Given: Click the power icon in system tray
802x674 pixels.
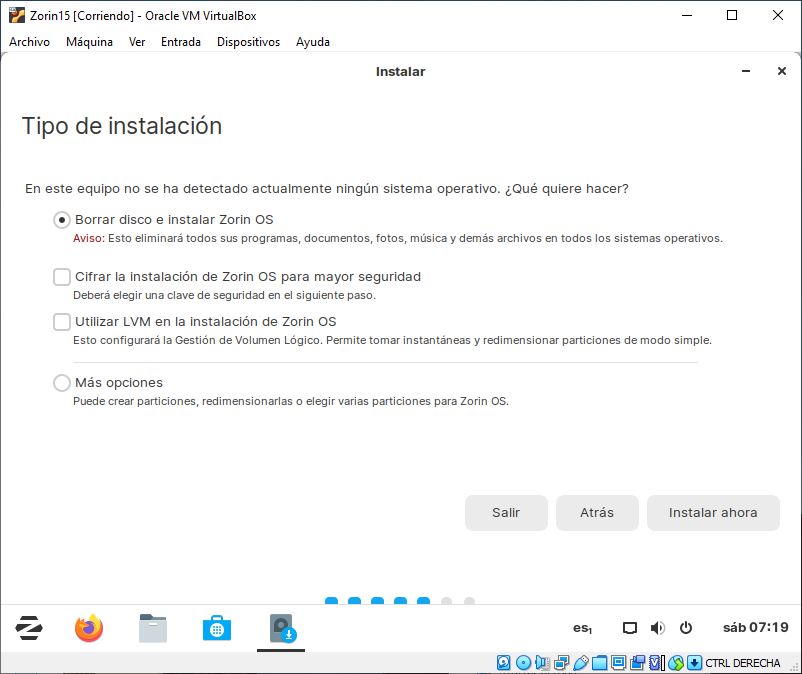Looking at the screenshot, I should pyautogui.click(x=686, y=628).
